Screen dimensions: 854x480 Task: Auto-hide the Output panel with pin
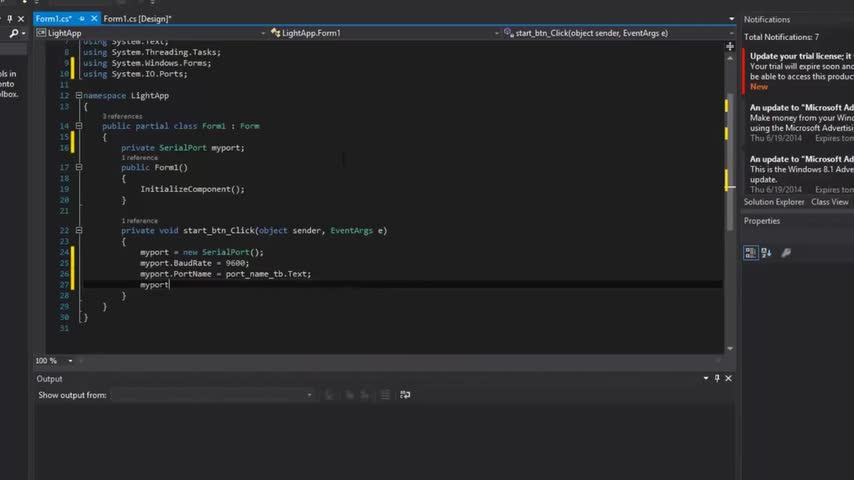pos(717,378)
